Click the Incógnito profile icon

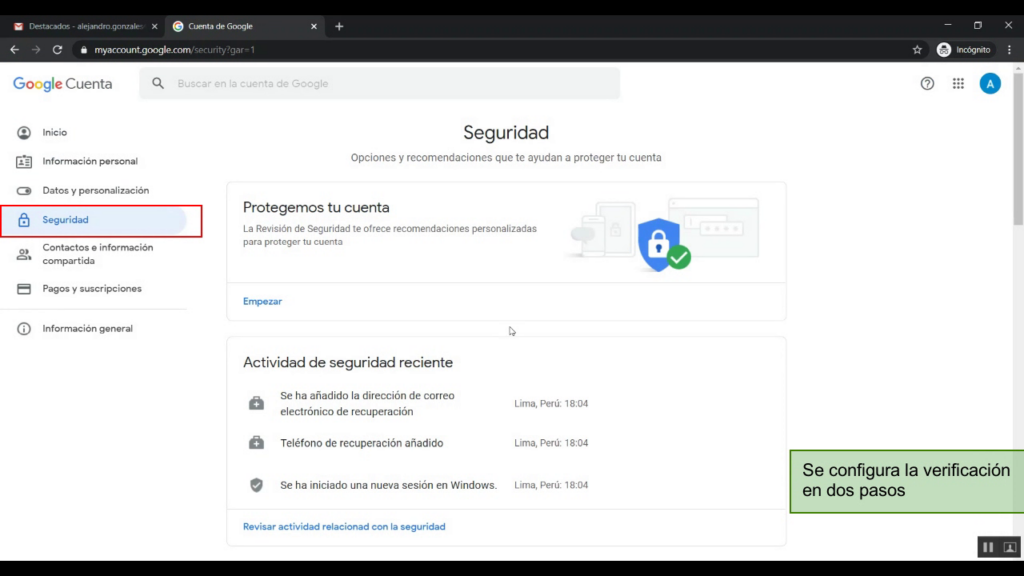pos(944,50)
